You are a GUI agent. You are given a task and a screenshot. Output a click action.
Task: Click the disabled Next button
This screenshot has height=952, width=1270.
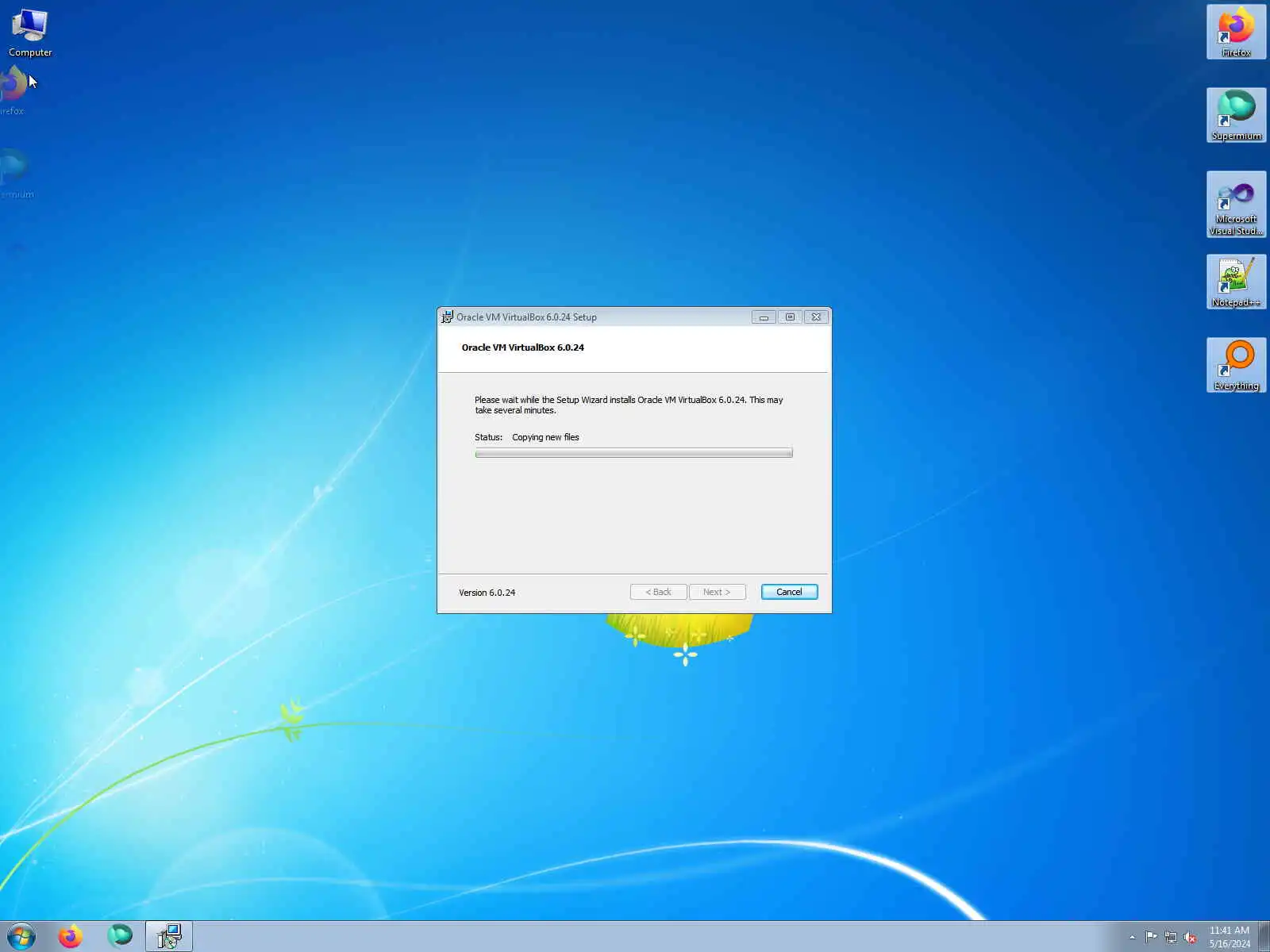click(717, 592)
